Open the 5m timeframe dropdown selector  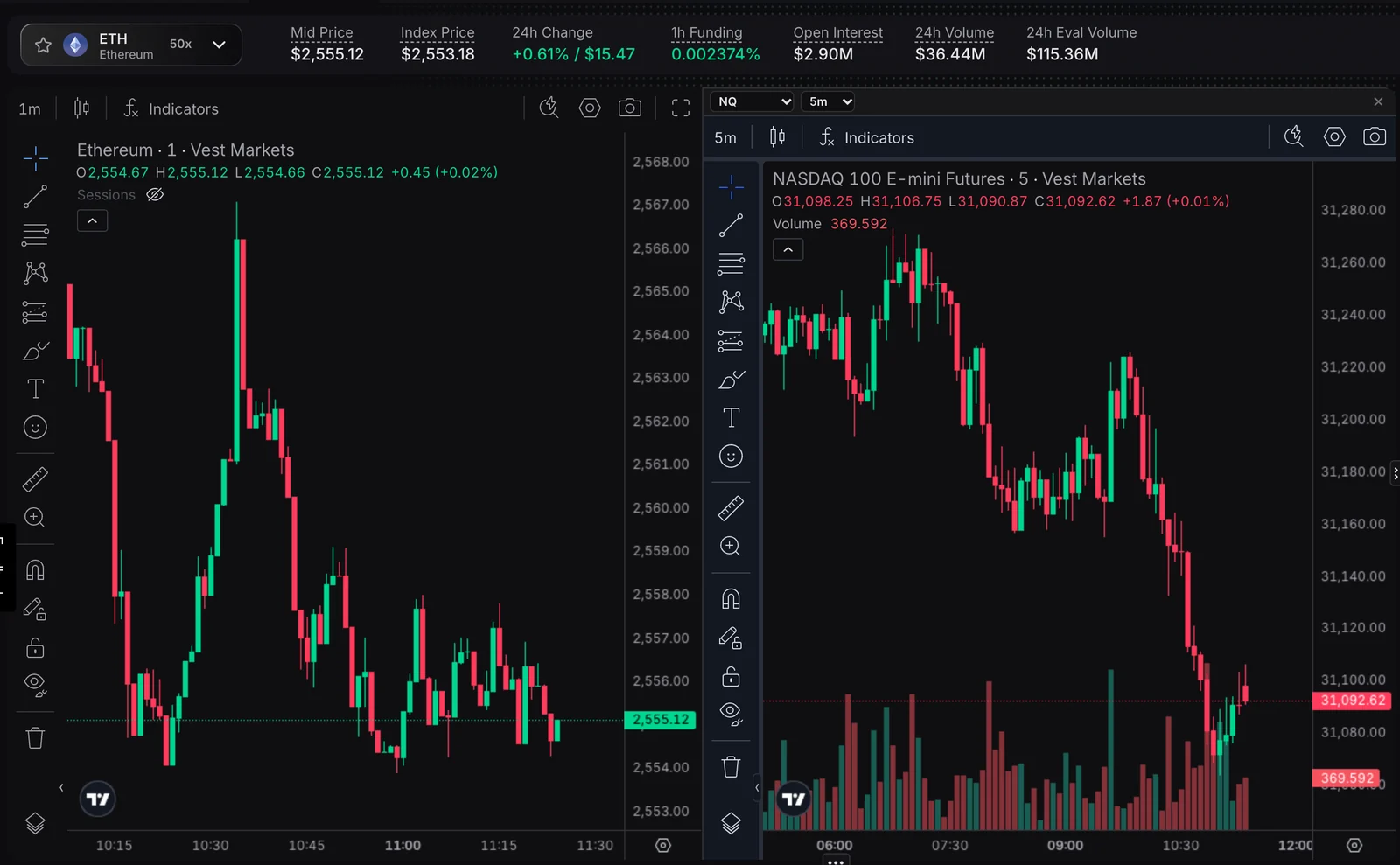coord(828,101)
